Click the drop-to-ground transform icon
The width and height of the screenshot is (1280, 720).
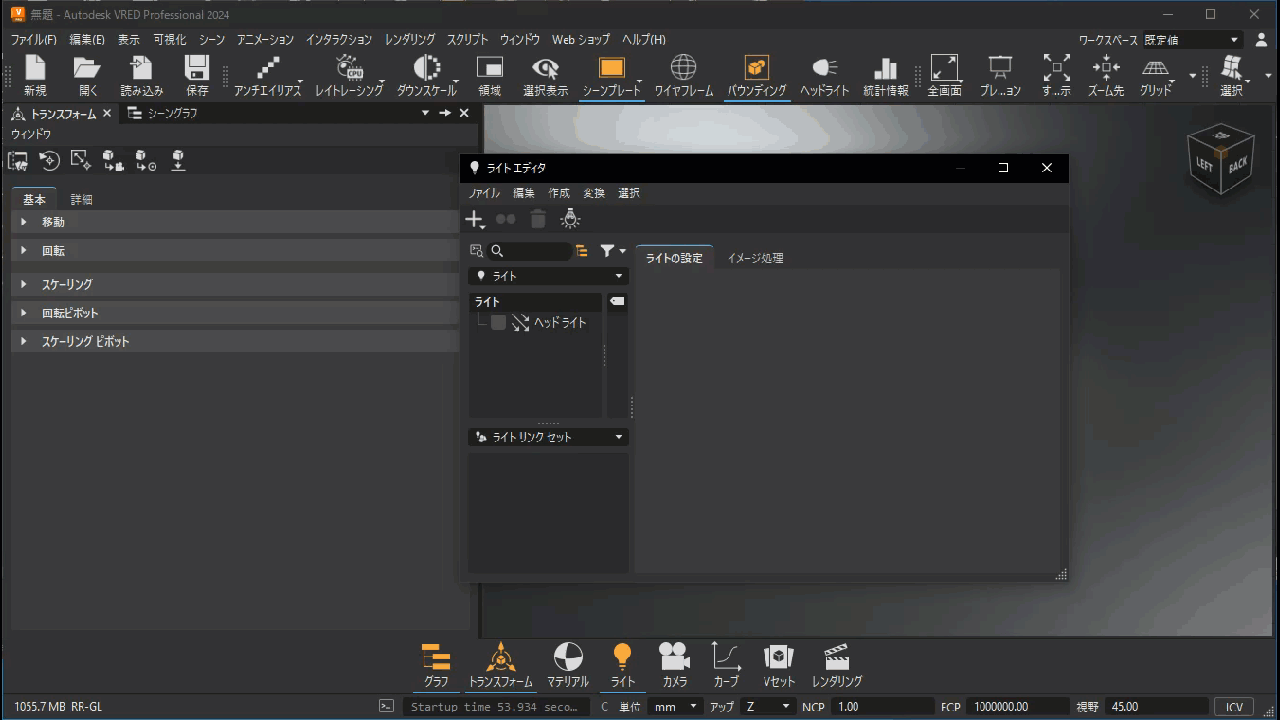tap(178, 160)
